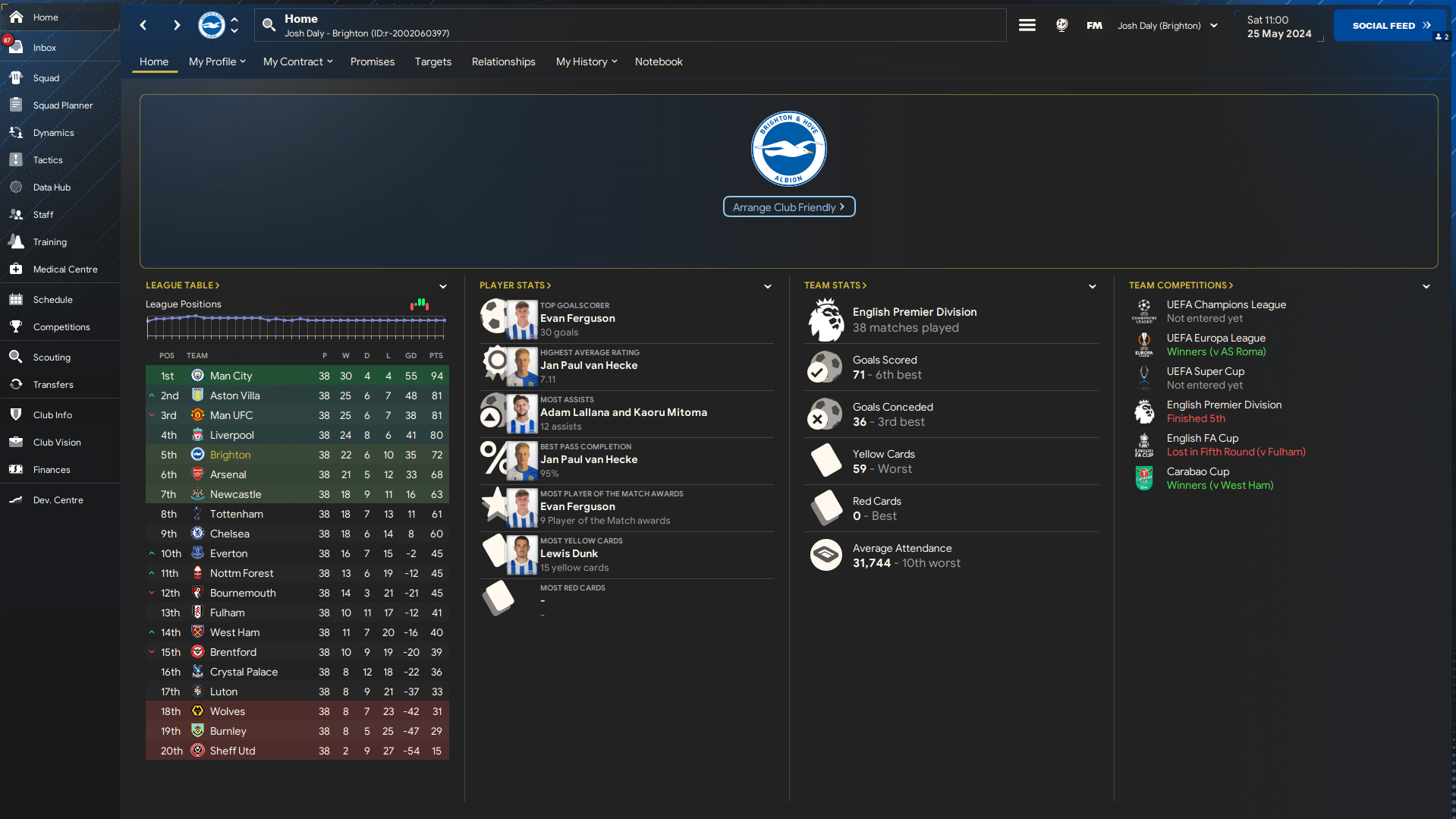
Task: Open the Dynamics sidebar icon
Action: pos(16,132)
